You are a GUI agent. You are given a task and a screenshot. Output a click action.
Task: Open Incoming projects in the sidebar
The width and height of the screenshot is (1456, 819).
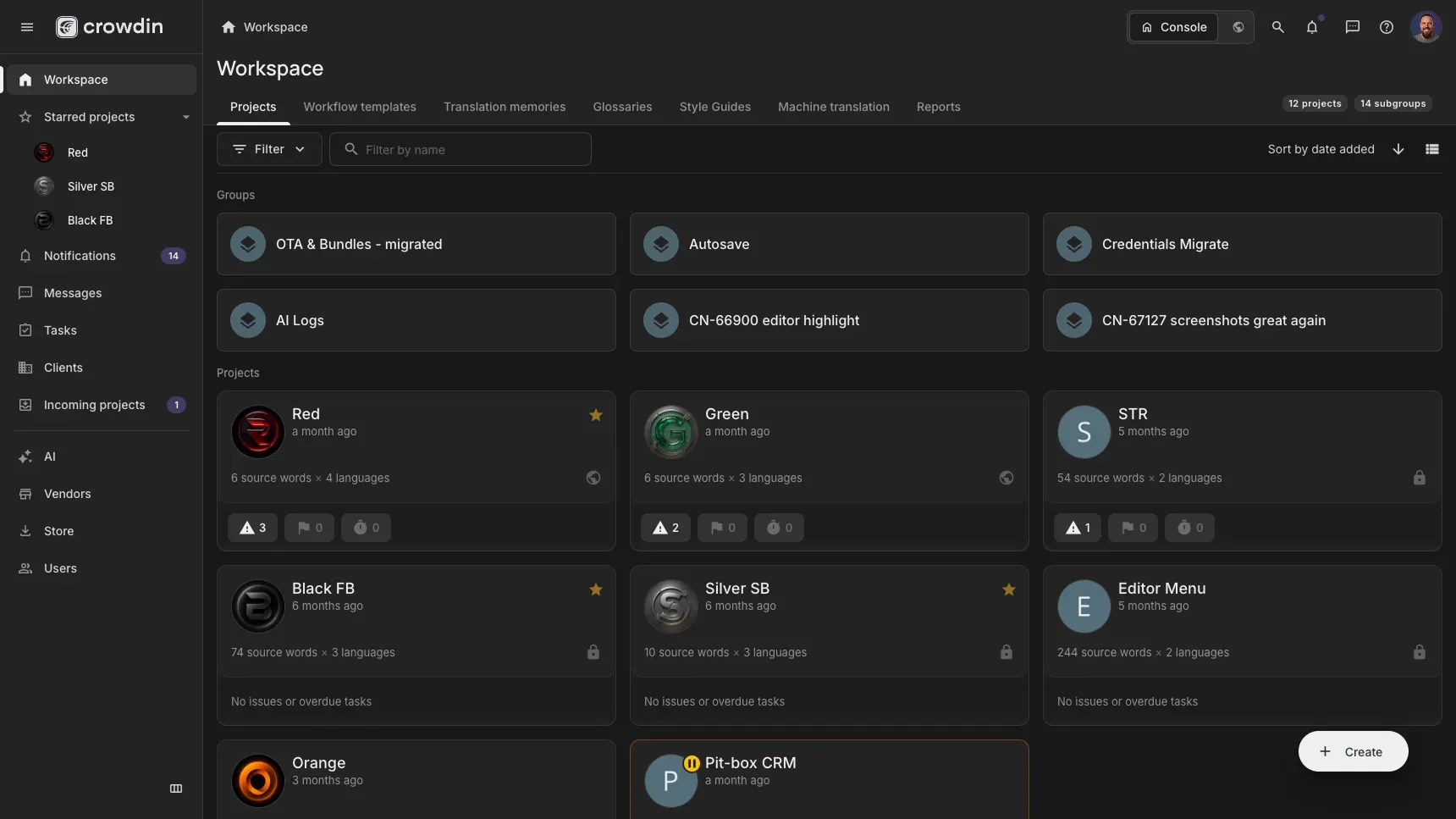[x=100, y=405]
